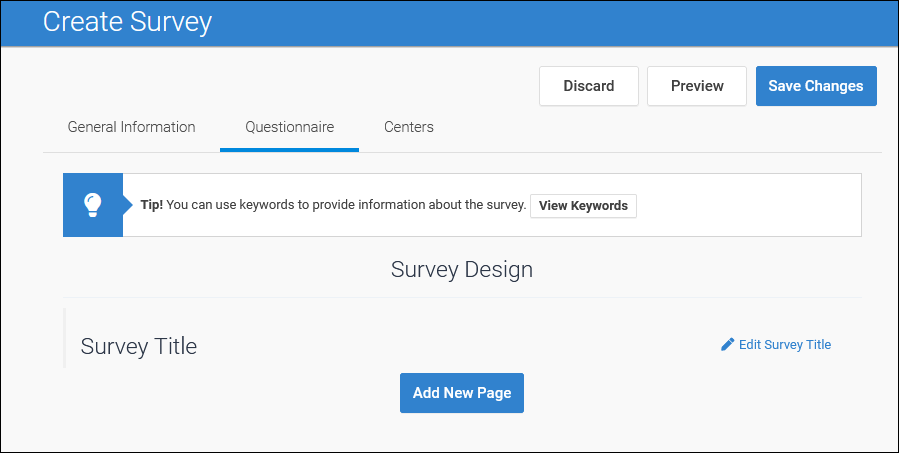The width and height of the screenshot is (899, 453).
Task: Switch to the General Information tab
Action: click(x=131, y=127)
